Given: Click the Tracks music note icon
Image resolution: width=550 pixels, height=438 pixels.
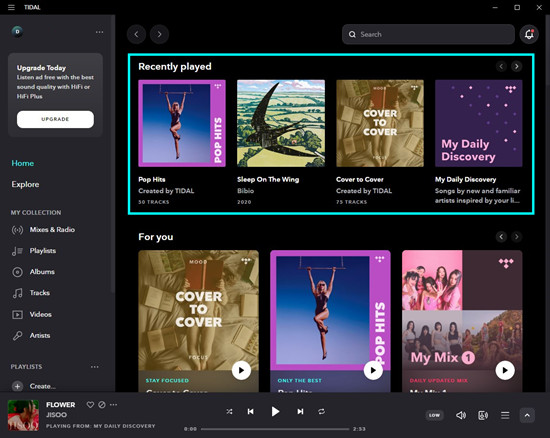Looking at the screenshot, I should tap(17, 293).
